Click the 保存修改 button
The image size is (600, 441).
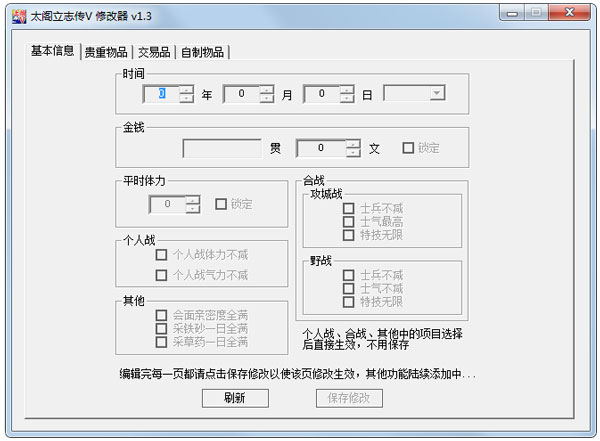349,398
